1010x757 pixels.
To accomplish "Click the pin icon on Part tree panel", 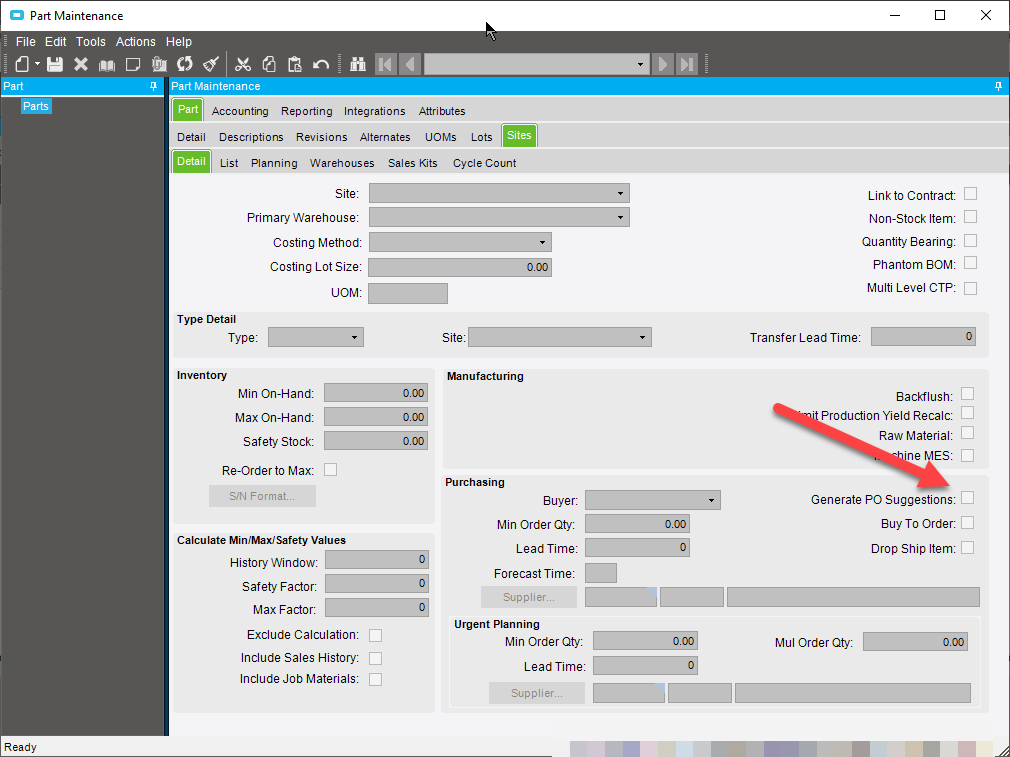I will click(x=153, y=86).
